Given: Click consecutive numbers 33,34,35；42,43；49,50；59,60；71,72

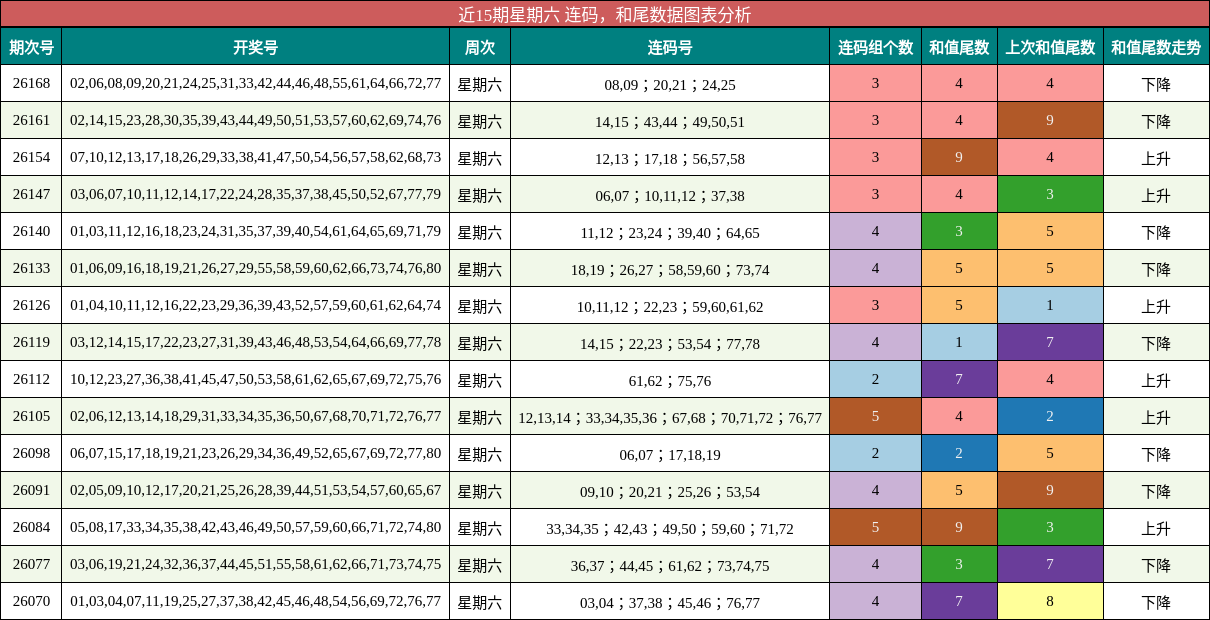Looking at the screenshot, I should pos(670,529).
